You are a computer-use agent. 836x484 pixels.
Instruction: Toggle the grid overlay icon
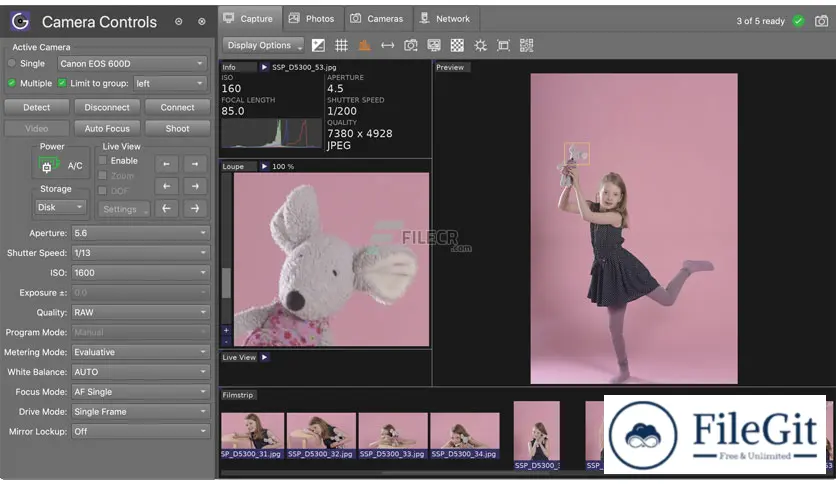[341, 45]
